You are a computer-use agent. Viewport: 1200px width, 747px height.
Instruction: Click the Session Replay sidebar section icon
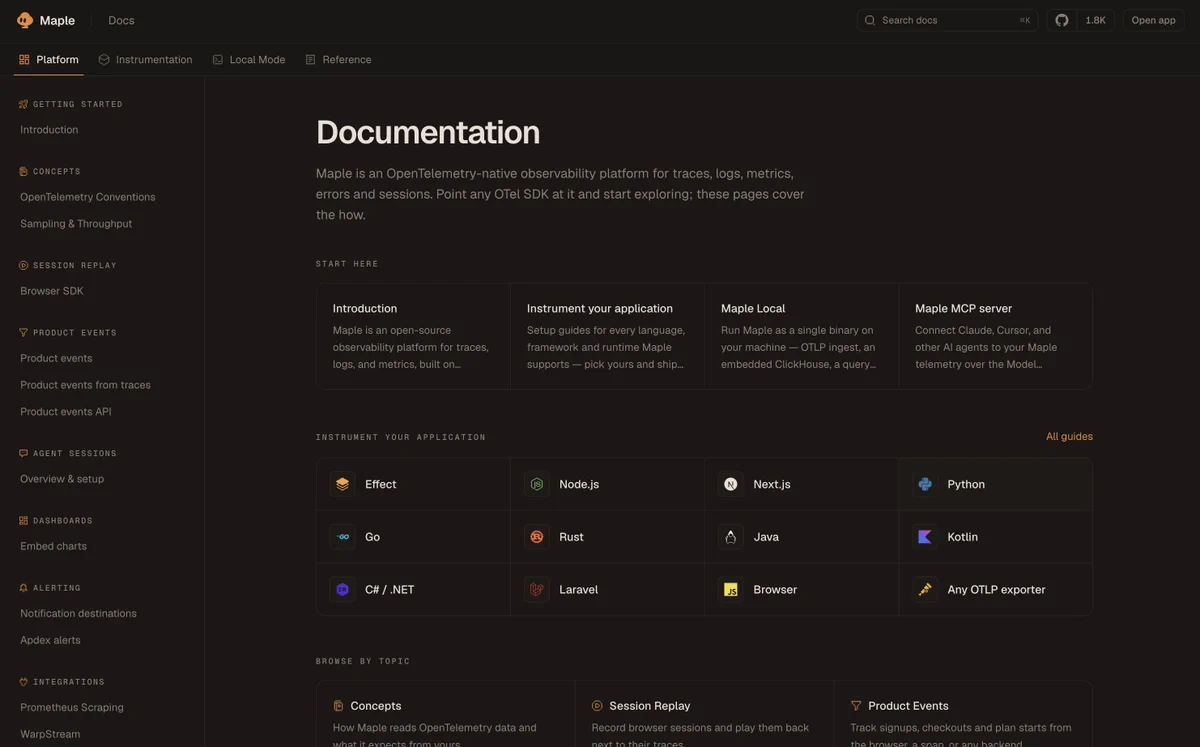pyautogui.click(x=24, y=265)
